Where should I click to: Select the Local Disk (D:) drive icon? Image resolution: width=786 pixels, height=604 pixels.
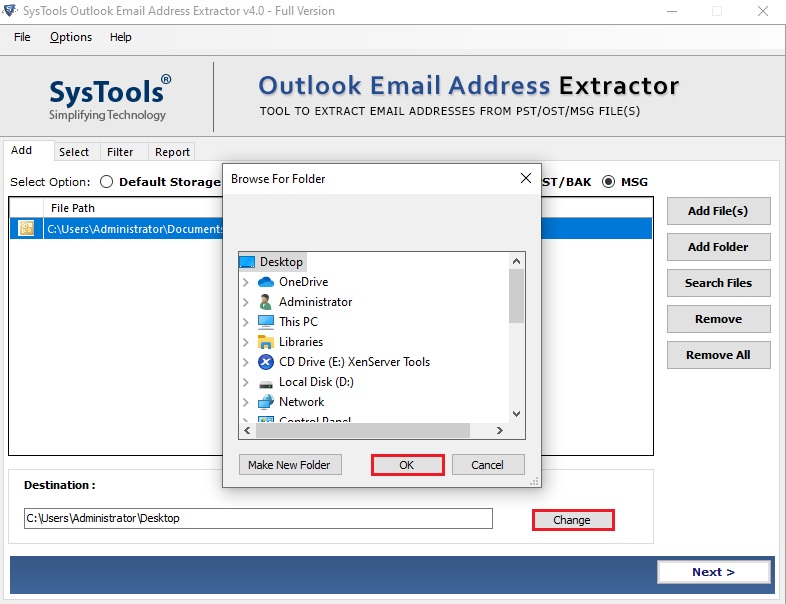tap(266, 382)
